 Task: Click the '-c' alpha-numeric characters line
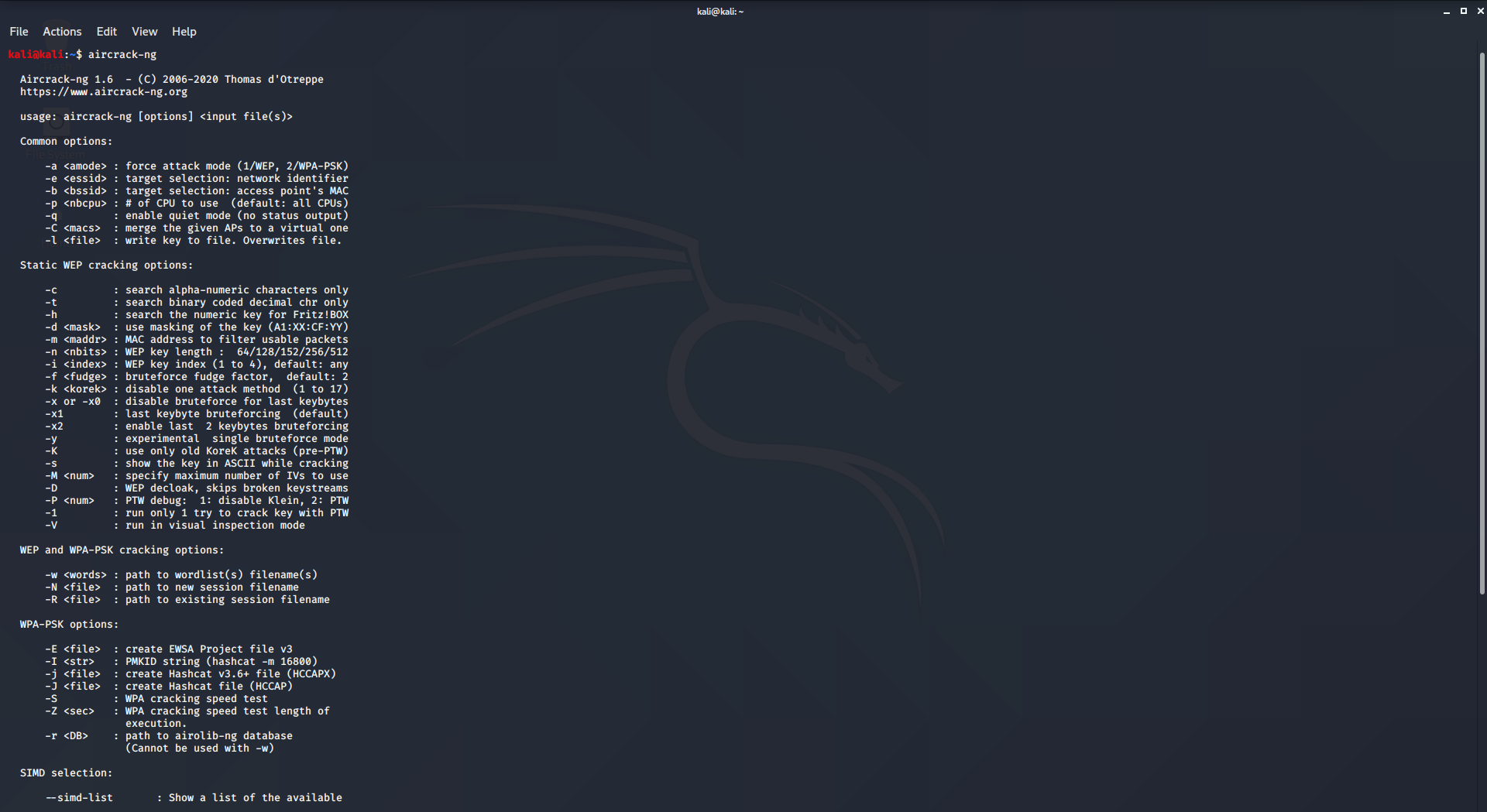pos(197,290)
